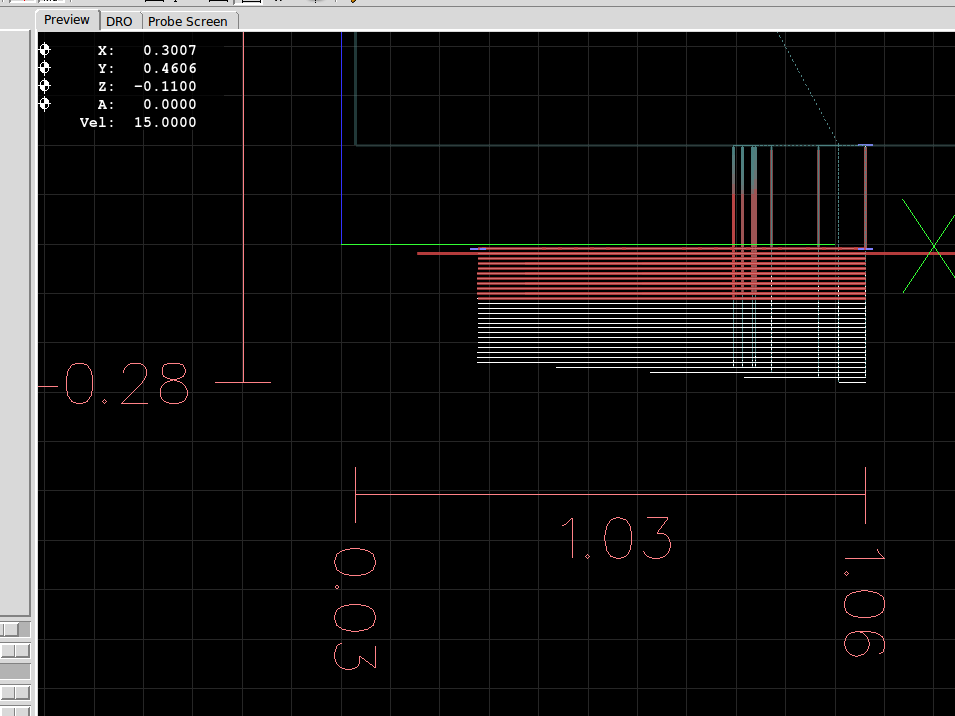Click the 1.03 width dimension label

click(615, 538)
